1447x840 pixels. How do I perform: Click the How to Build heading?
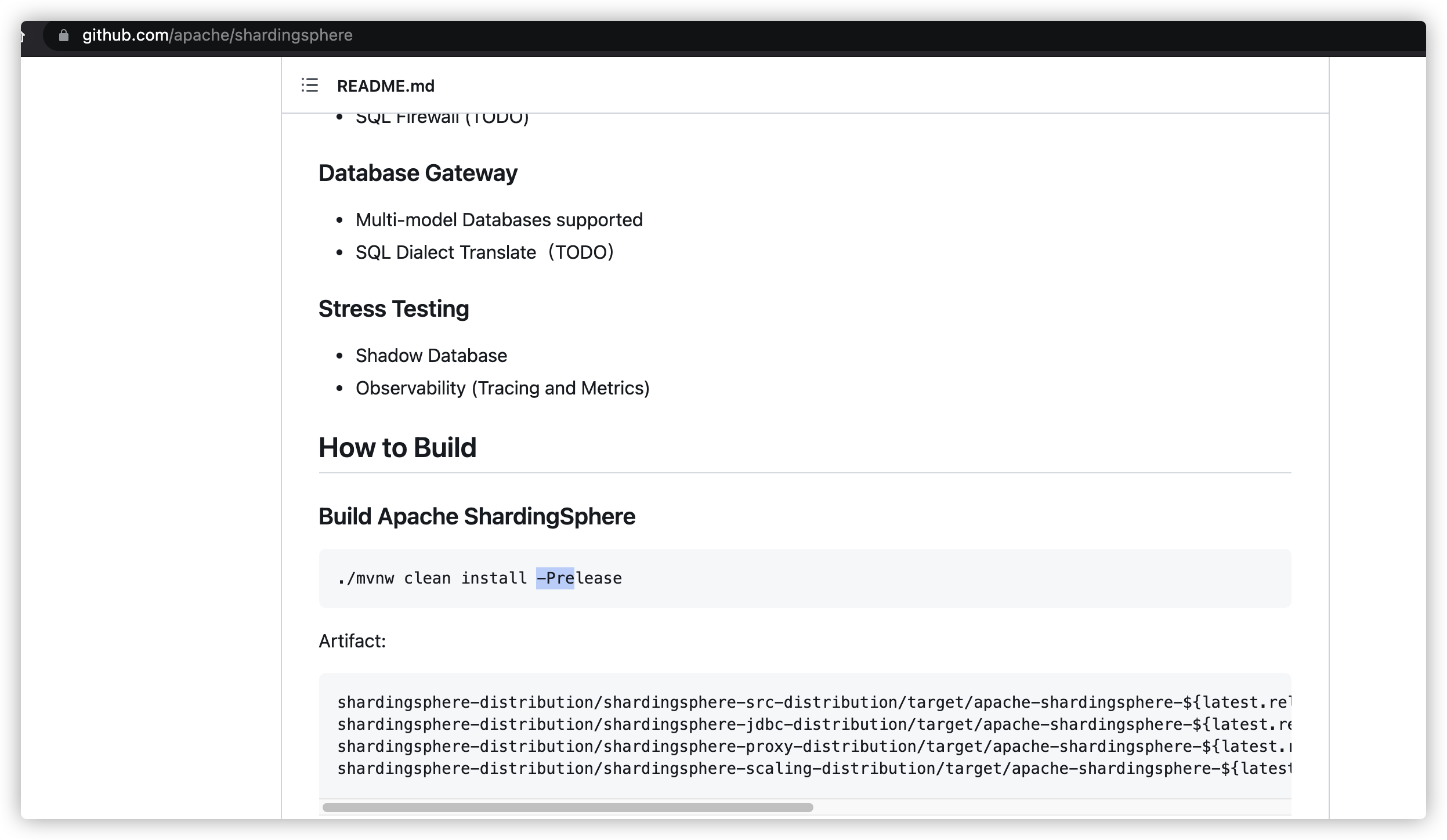397,447
